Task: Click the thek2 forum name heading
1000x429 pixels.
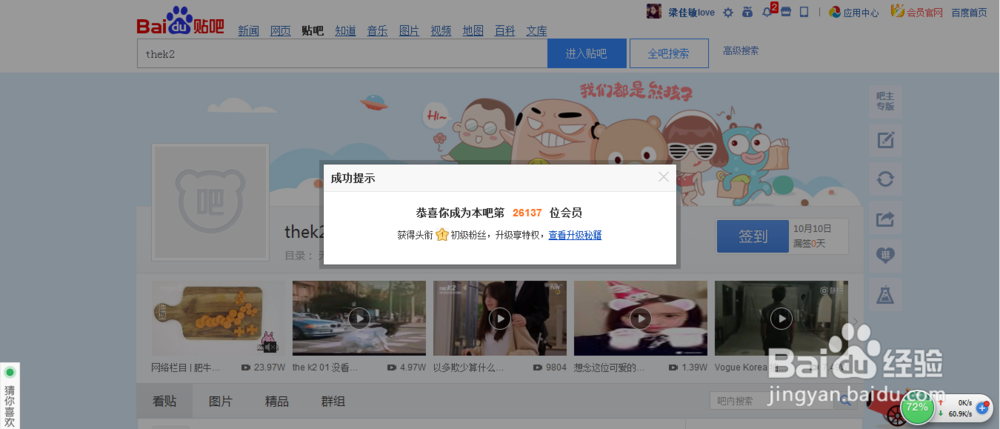Action: (x=305, y=232)
